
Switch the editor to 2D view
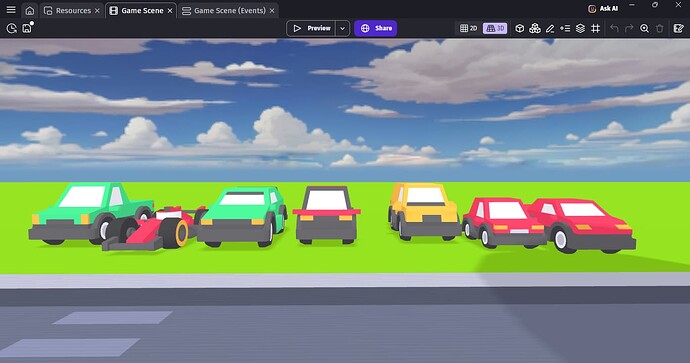(468, 28)
